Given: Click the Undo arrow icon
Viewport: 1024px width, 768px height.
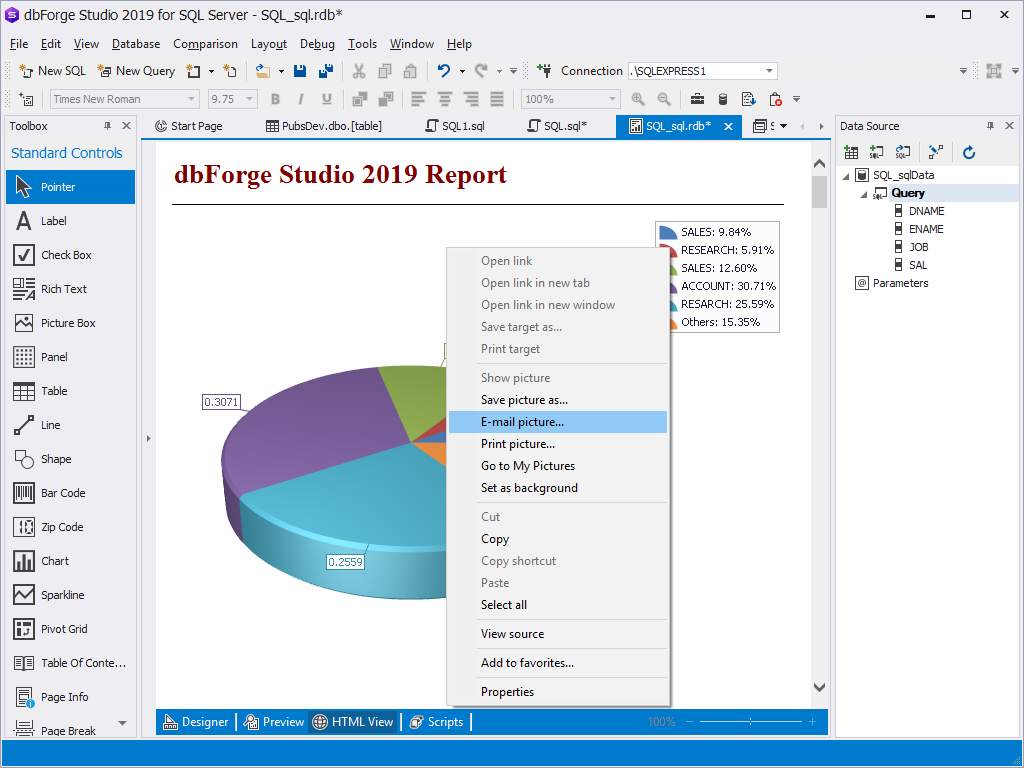Looking at the screenshot, I should pyautogui.click(x=444, y=71).
